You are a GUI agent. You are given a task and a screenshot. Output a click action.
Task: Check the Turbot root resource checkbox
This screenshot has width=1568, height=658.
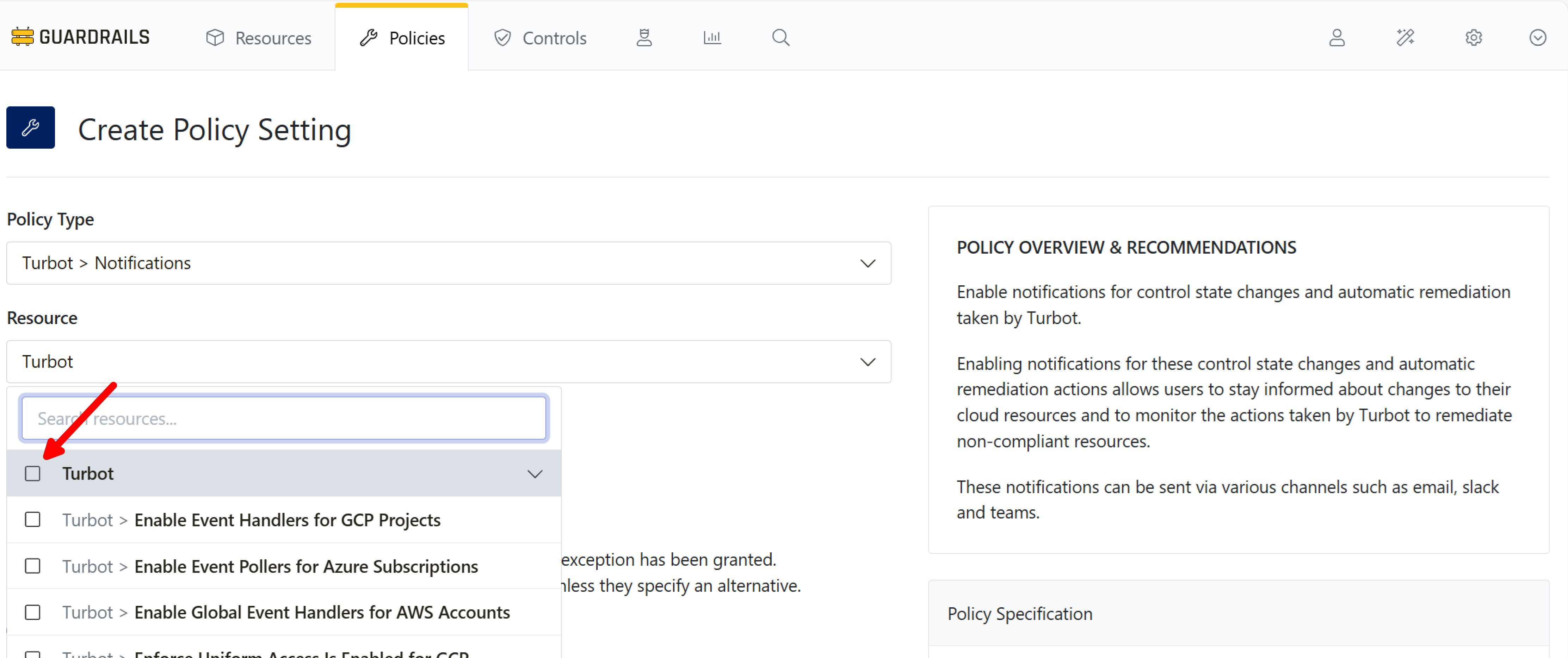(33, 473)
